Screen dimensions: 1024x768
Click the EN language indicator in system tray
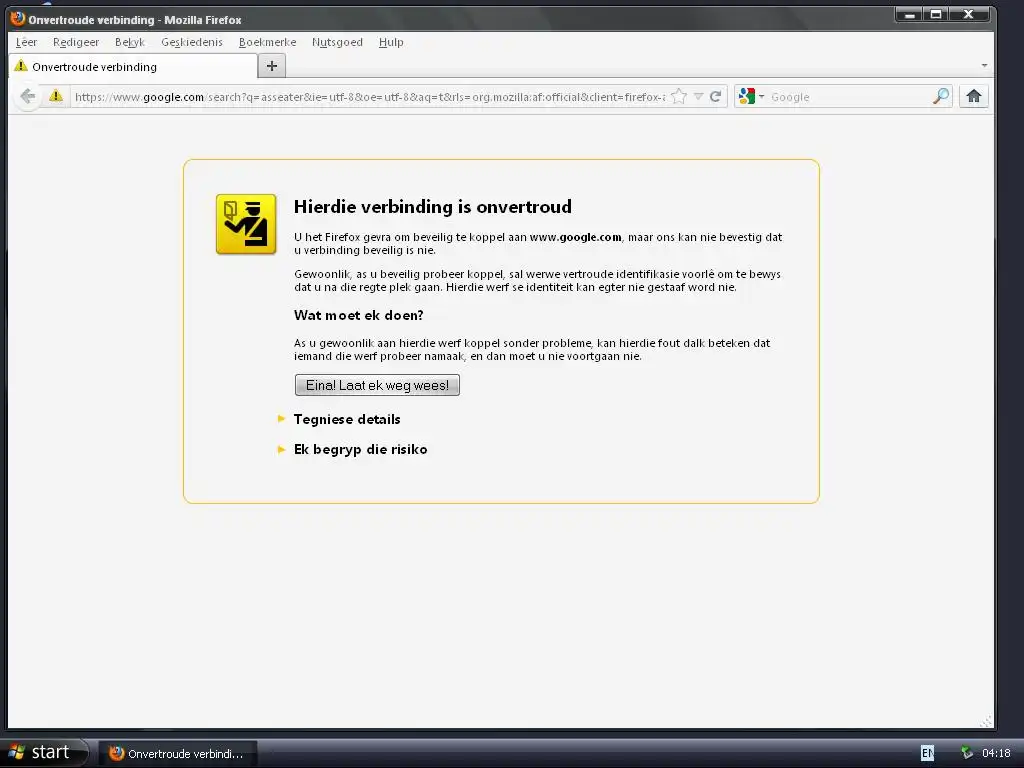click(927, 753)
